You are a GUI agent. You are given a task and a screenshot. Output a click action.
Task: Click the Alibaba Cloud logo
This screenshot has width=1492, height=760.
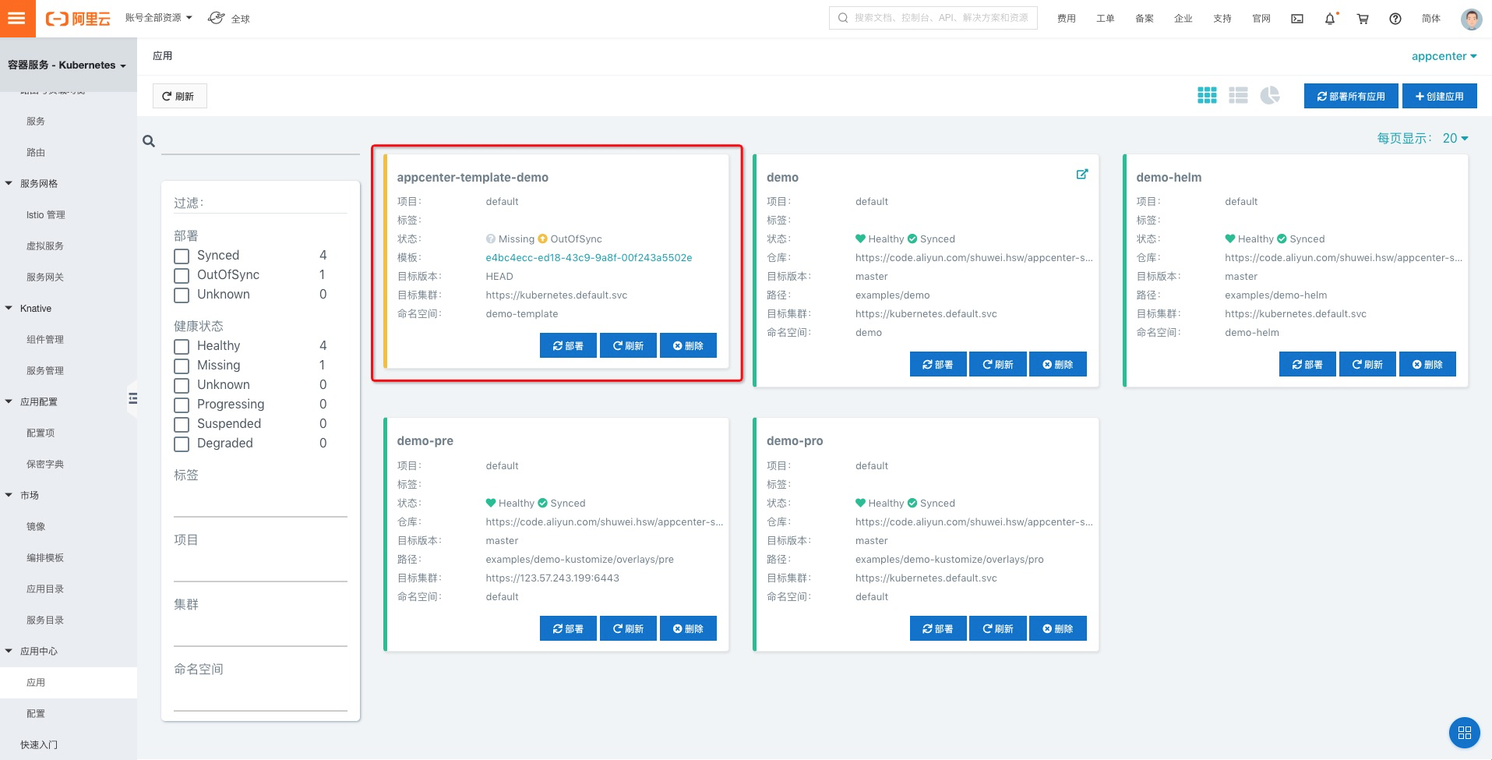click(x=78, y=19)
